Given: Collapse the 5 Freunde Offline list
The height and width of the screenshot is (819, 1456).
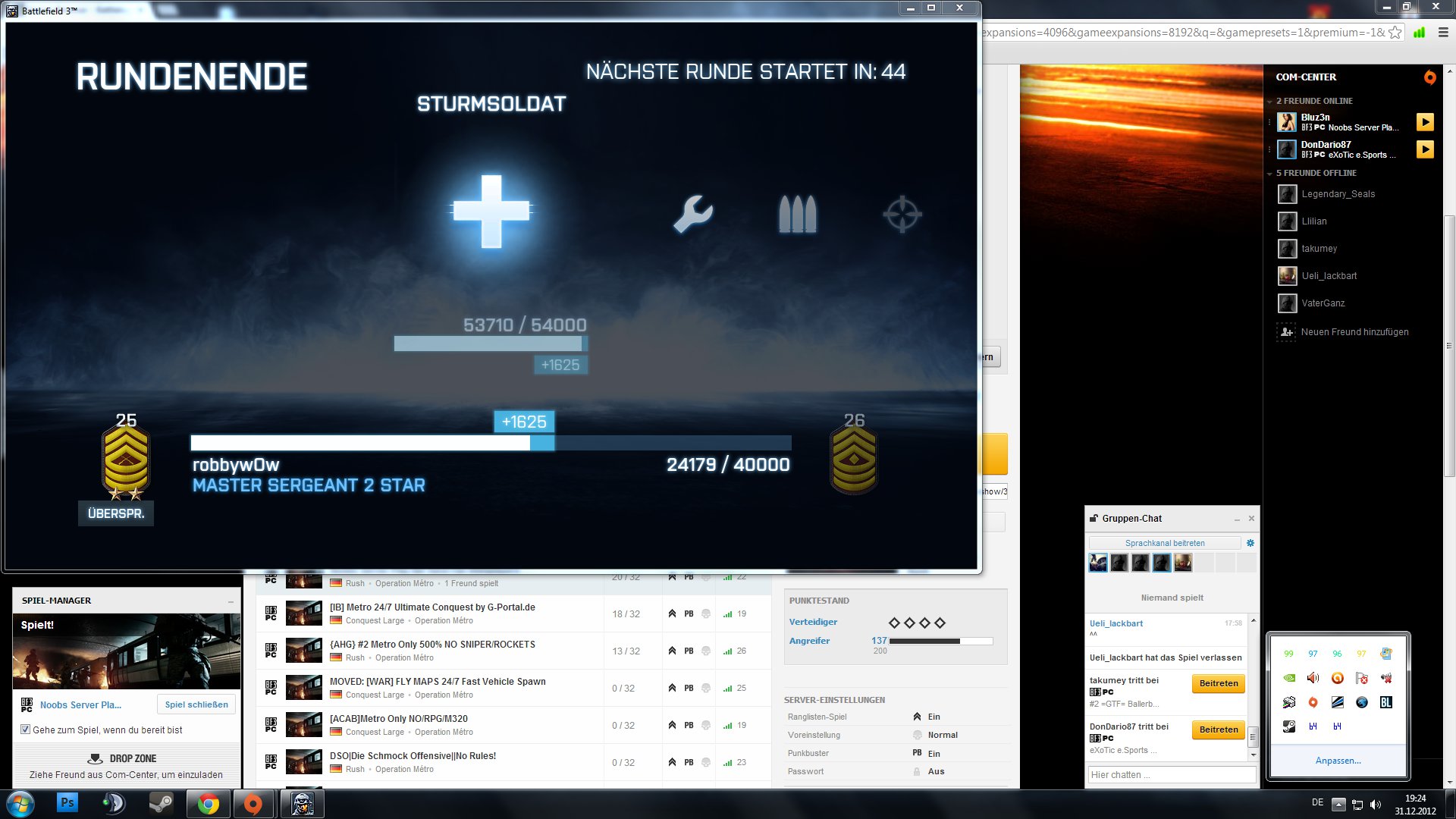Looking at the screenshot, I should [x=1269, y=174].
